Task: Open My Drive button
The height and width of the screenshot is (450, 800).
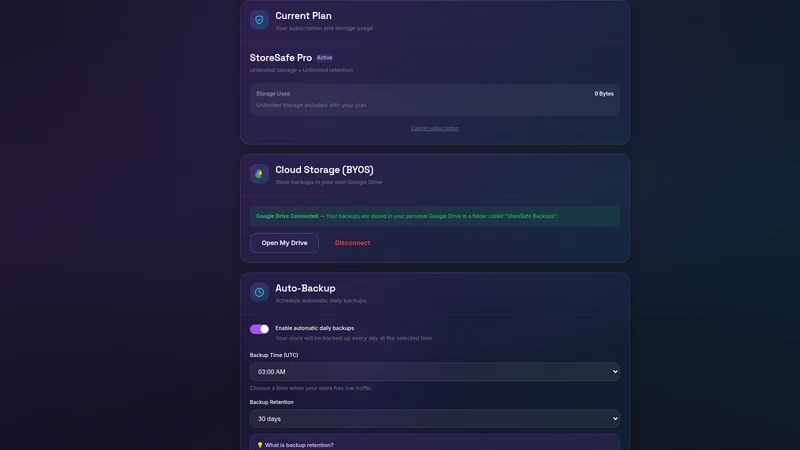Action: pos(284,243)
